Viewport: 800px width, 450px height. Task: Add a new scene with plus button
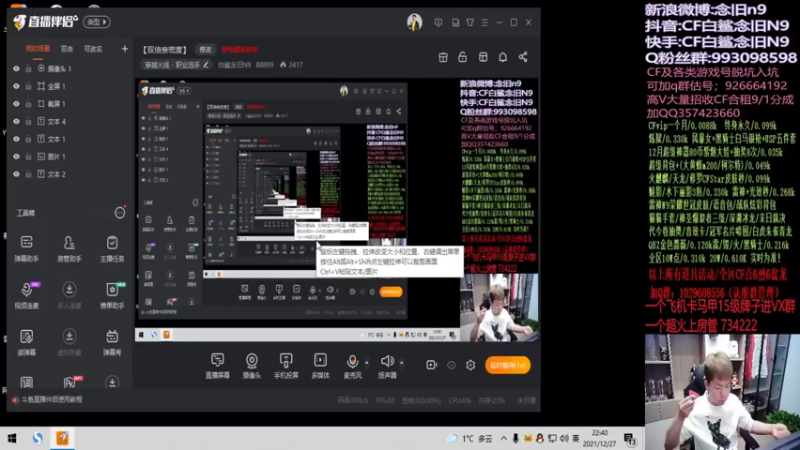pos(125,49)
